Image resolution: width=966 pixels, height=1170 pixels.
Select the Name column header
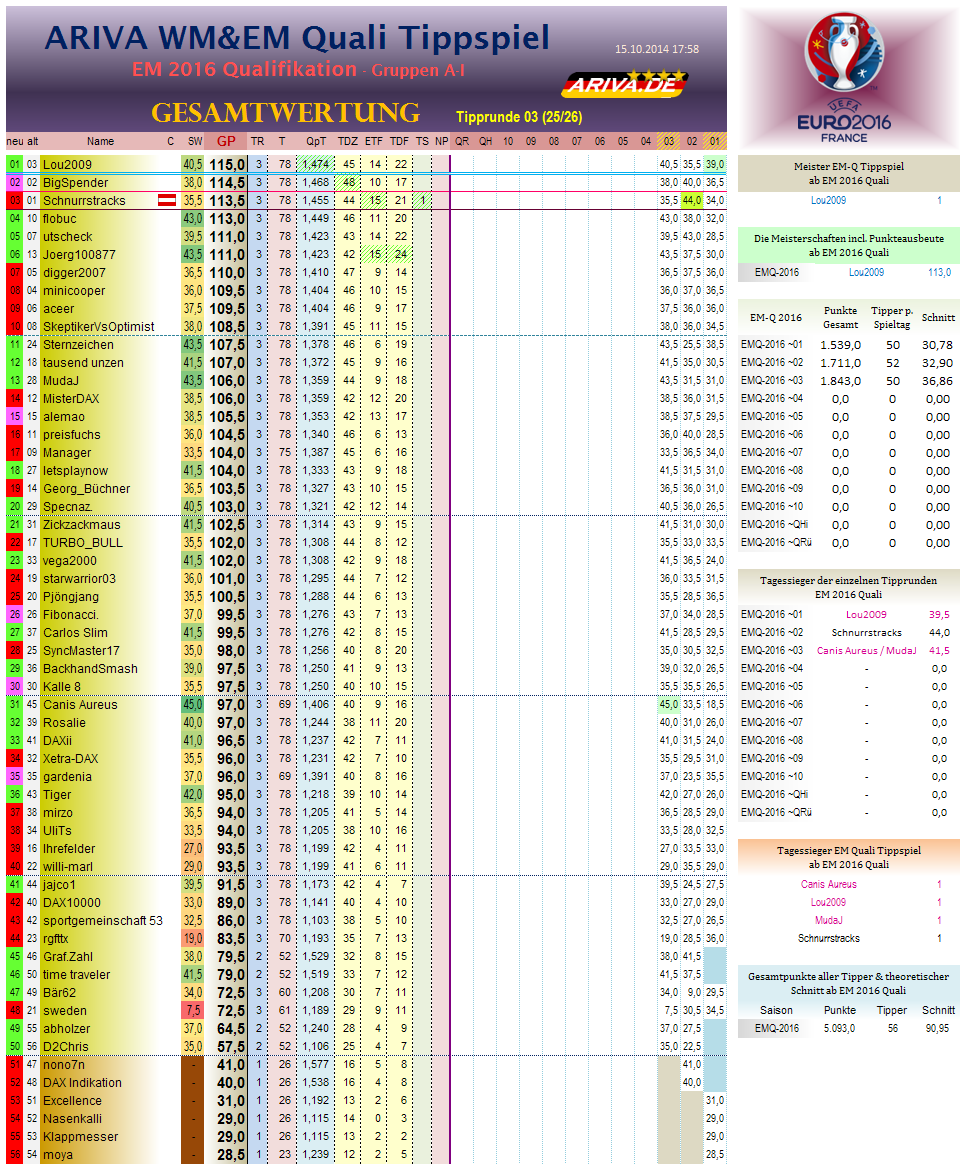coord(100,141)
